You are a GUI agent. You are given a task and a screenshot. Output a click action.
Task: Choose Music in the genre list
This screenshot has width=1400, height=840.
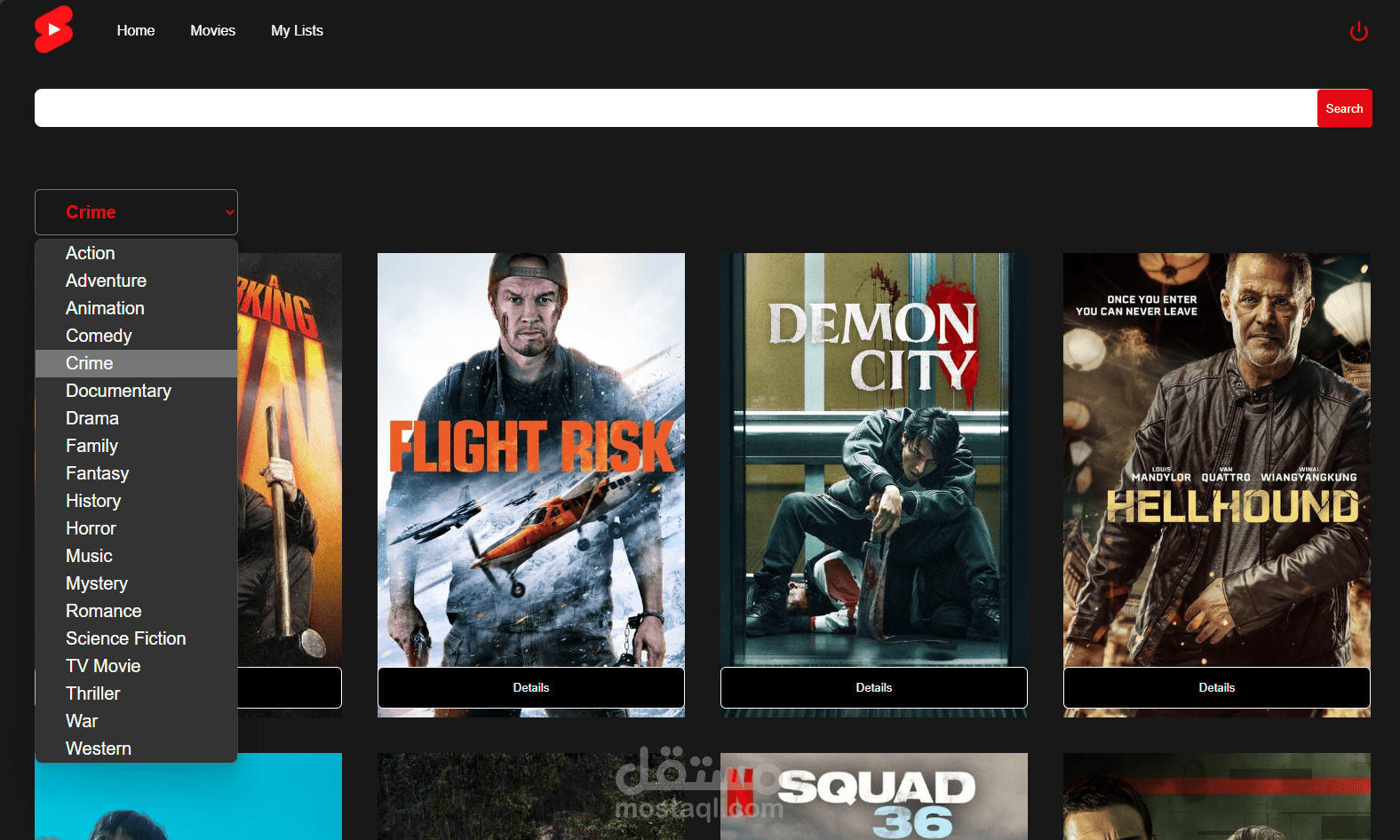tap(136, 556)
